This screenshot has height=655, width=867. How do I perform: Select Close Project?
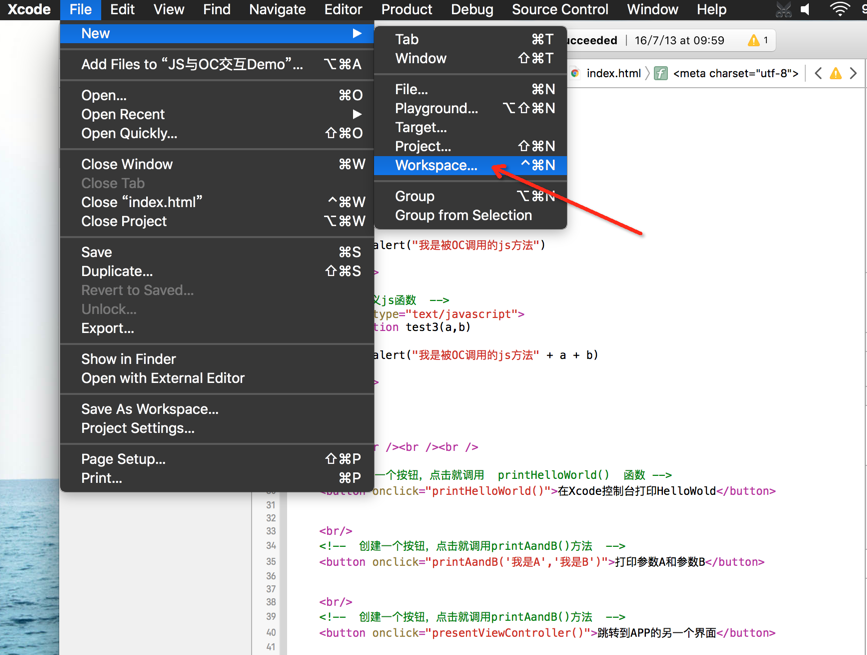coord(217,221)
